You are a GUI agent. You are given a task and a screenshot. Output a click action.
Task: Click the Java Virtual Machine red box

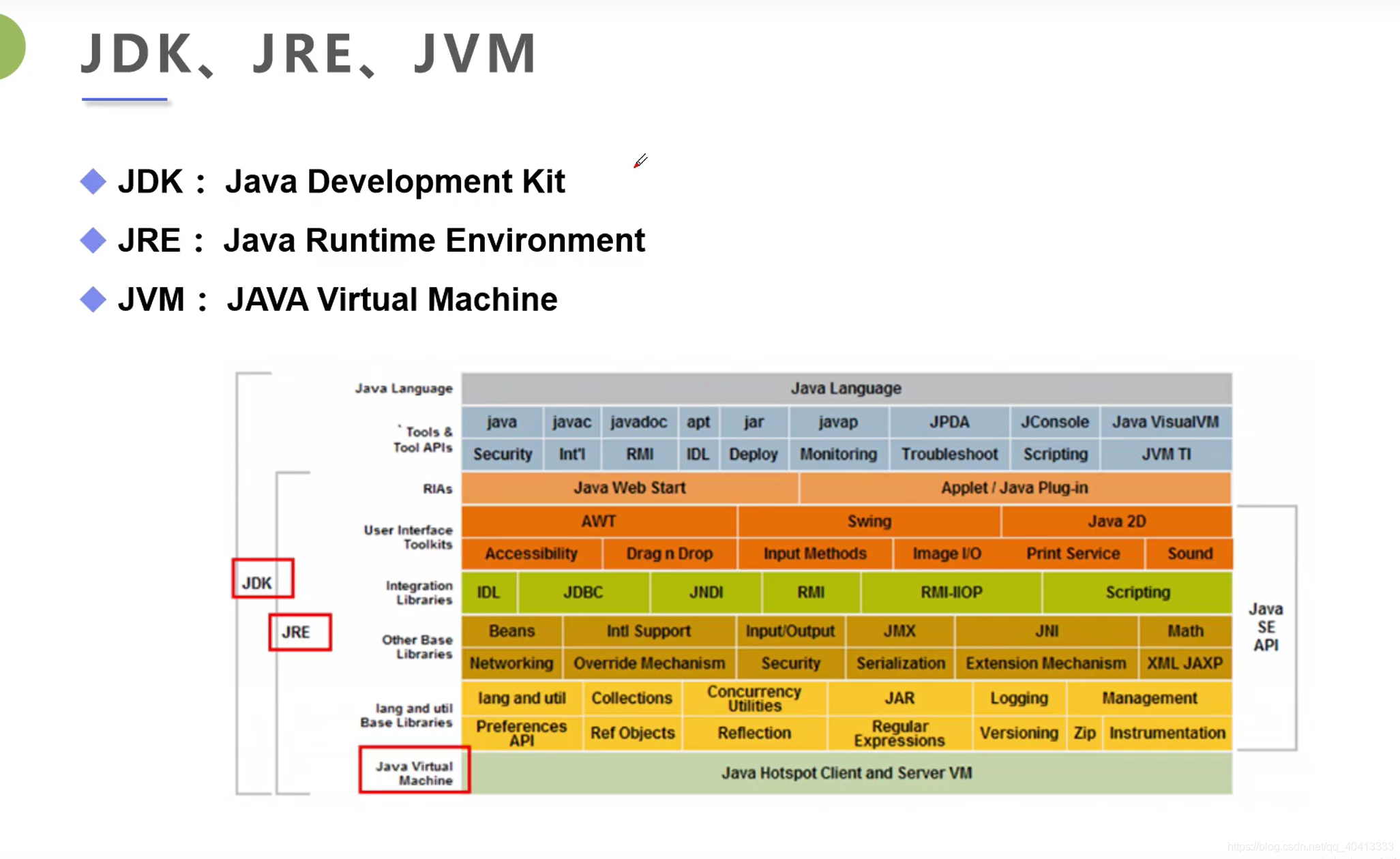(x=415, y=770)
